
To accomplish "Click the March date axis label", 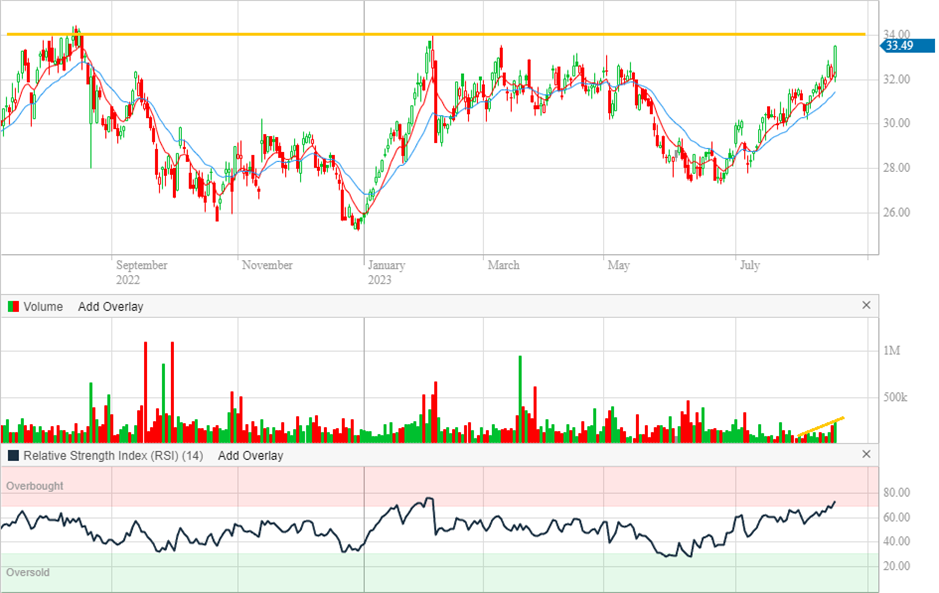I will pyautogui.click(x=503, y=265).
